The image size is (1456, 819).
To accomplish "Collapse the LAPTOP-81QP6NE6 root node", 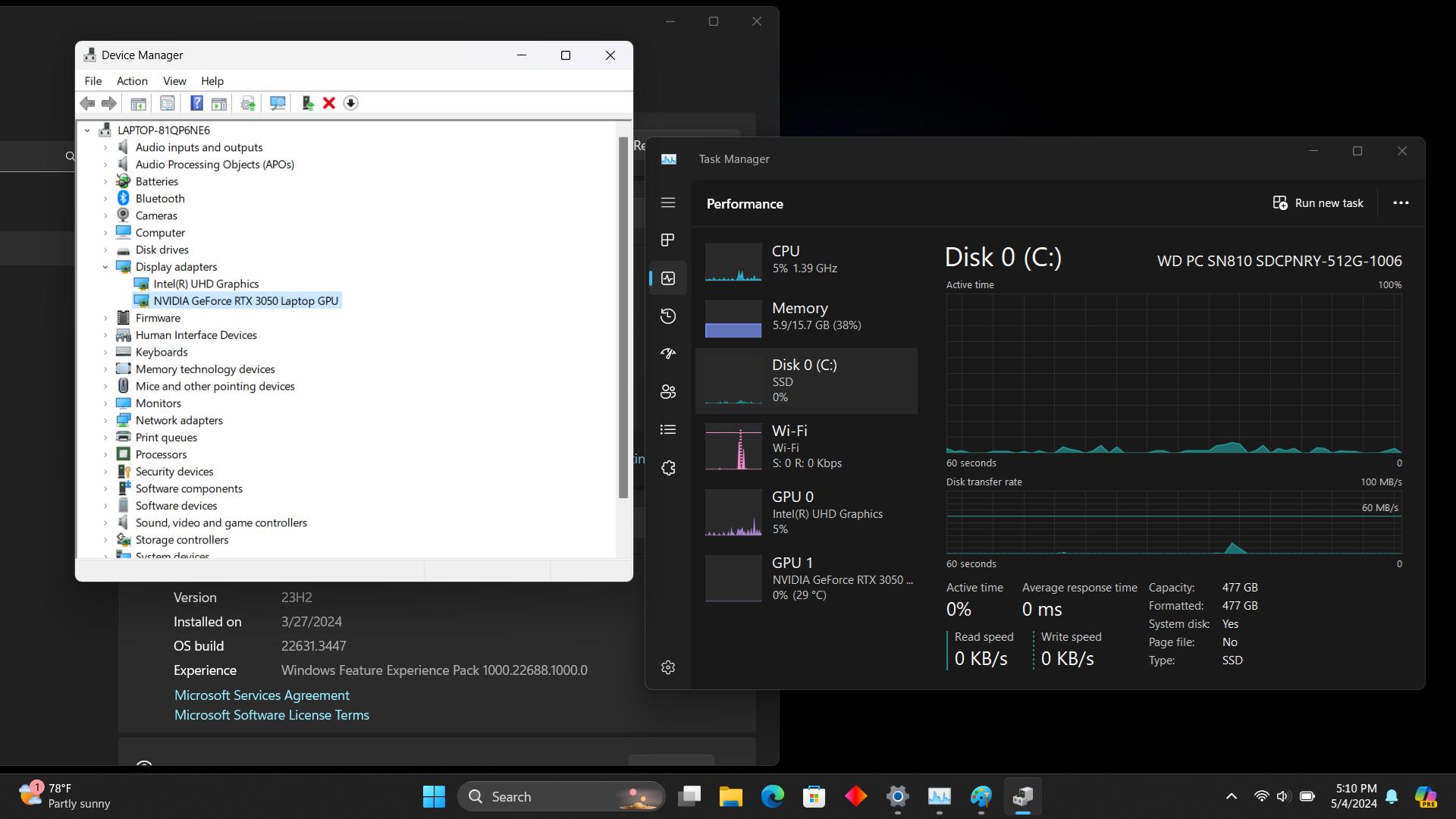I will pos(87,130).
